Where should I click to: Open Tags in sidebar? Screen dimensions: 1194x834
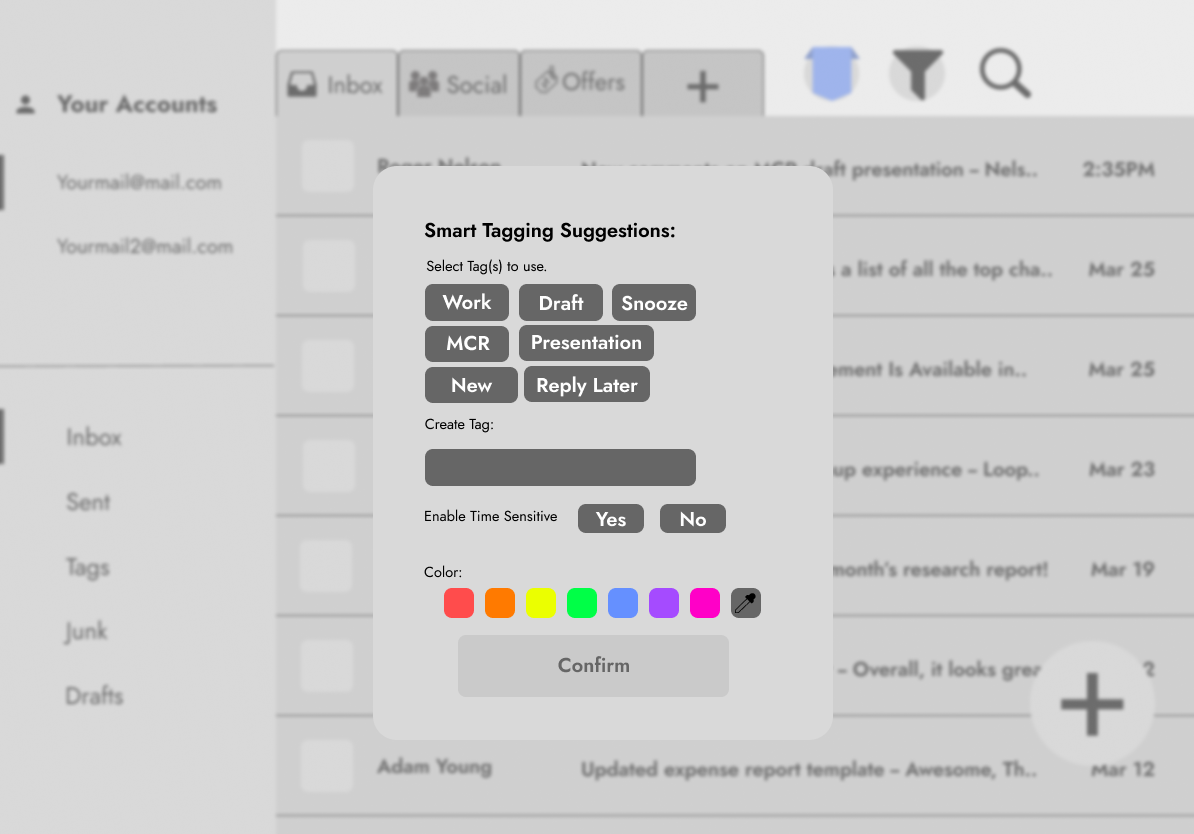tap(88, 567)
